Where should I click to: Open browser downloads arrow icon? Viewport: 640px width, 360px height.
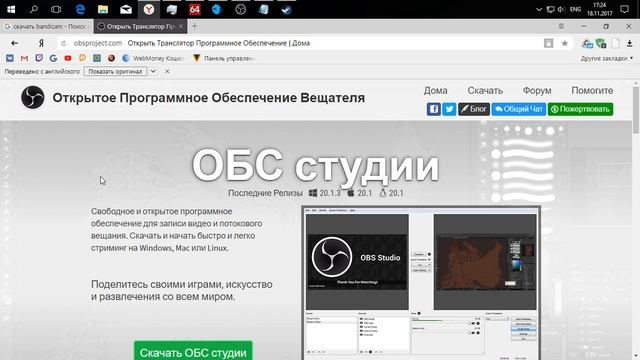point(629,43)
